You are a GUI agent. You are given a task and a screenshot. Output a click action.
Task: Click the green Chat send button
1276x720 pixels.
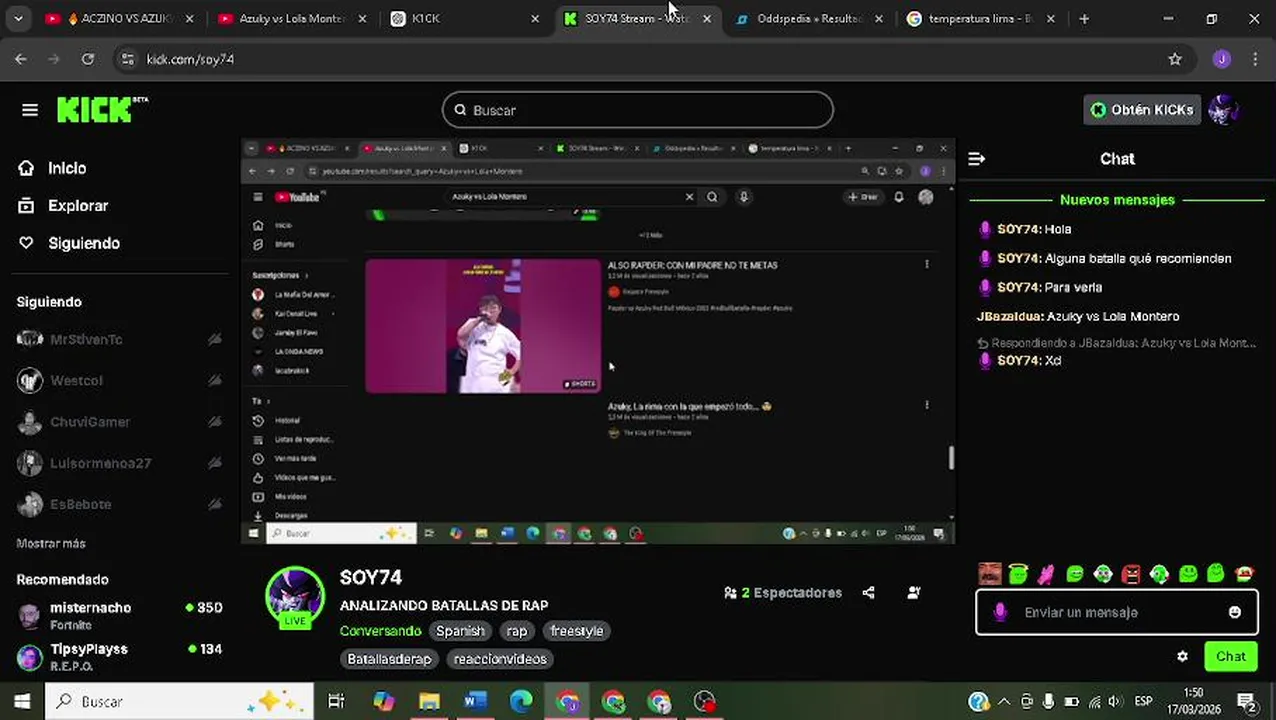[1231, 657]
